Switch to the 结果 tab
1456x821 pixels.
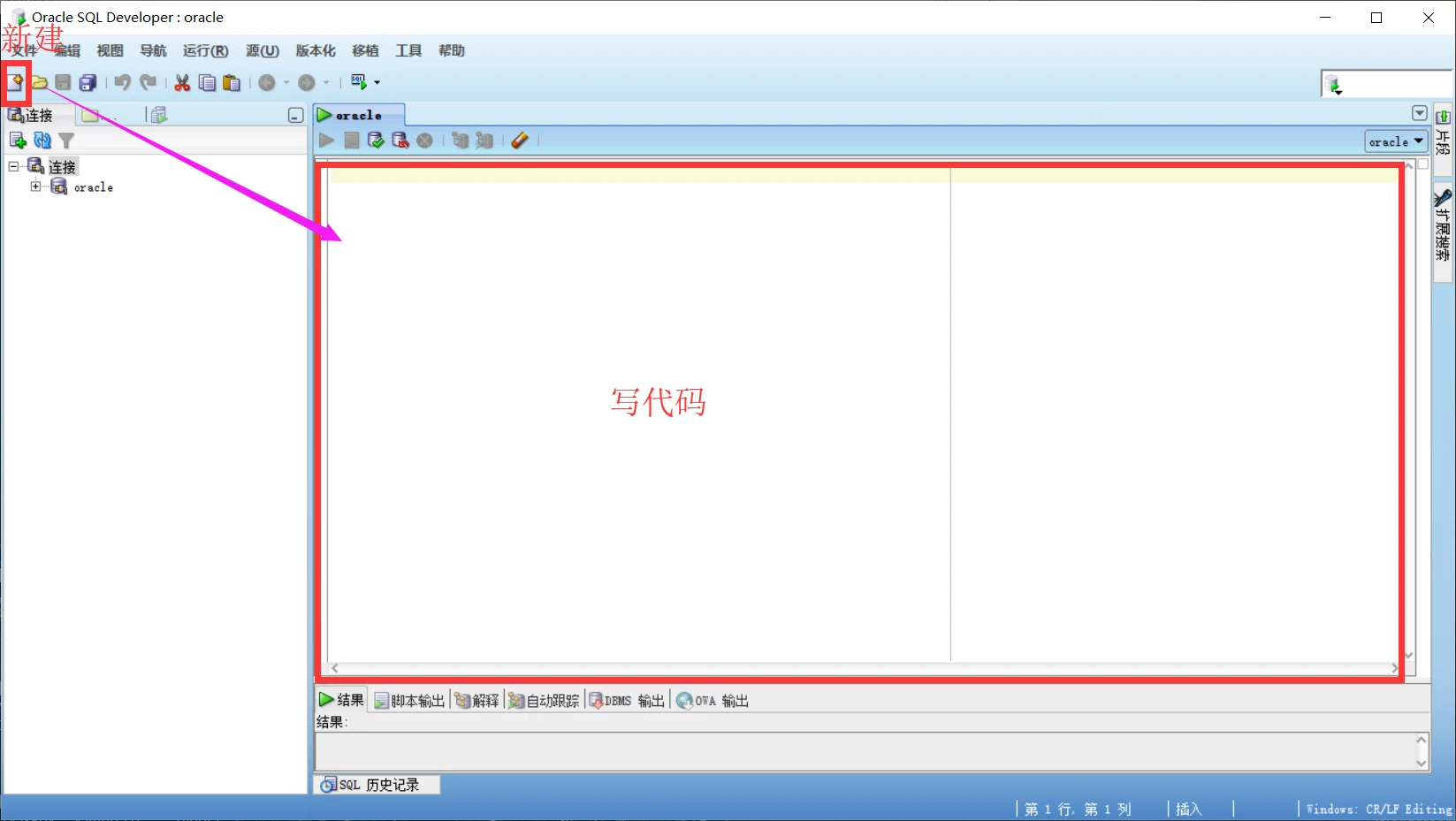tap(341, 700)
